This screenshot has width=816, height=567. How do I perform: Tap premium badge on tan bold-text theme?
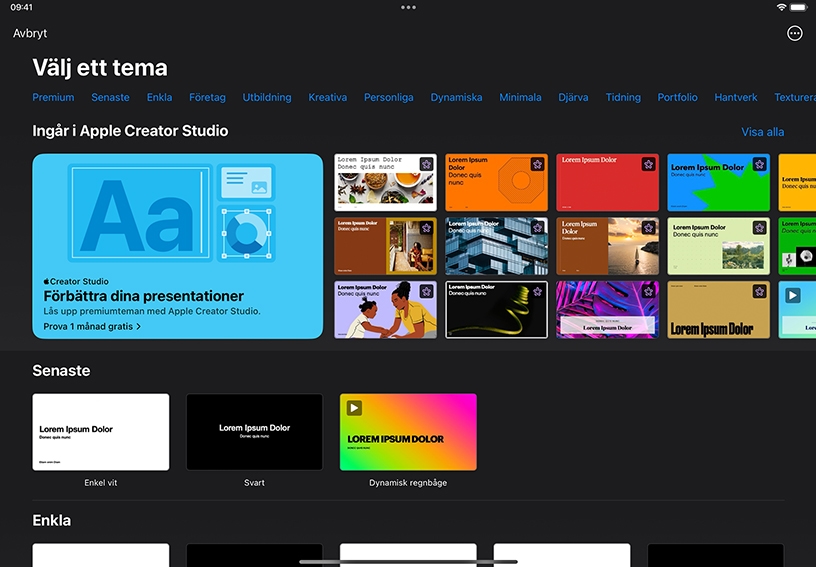tap(759, 291)
